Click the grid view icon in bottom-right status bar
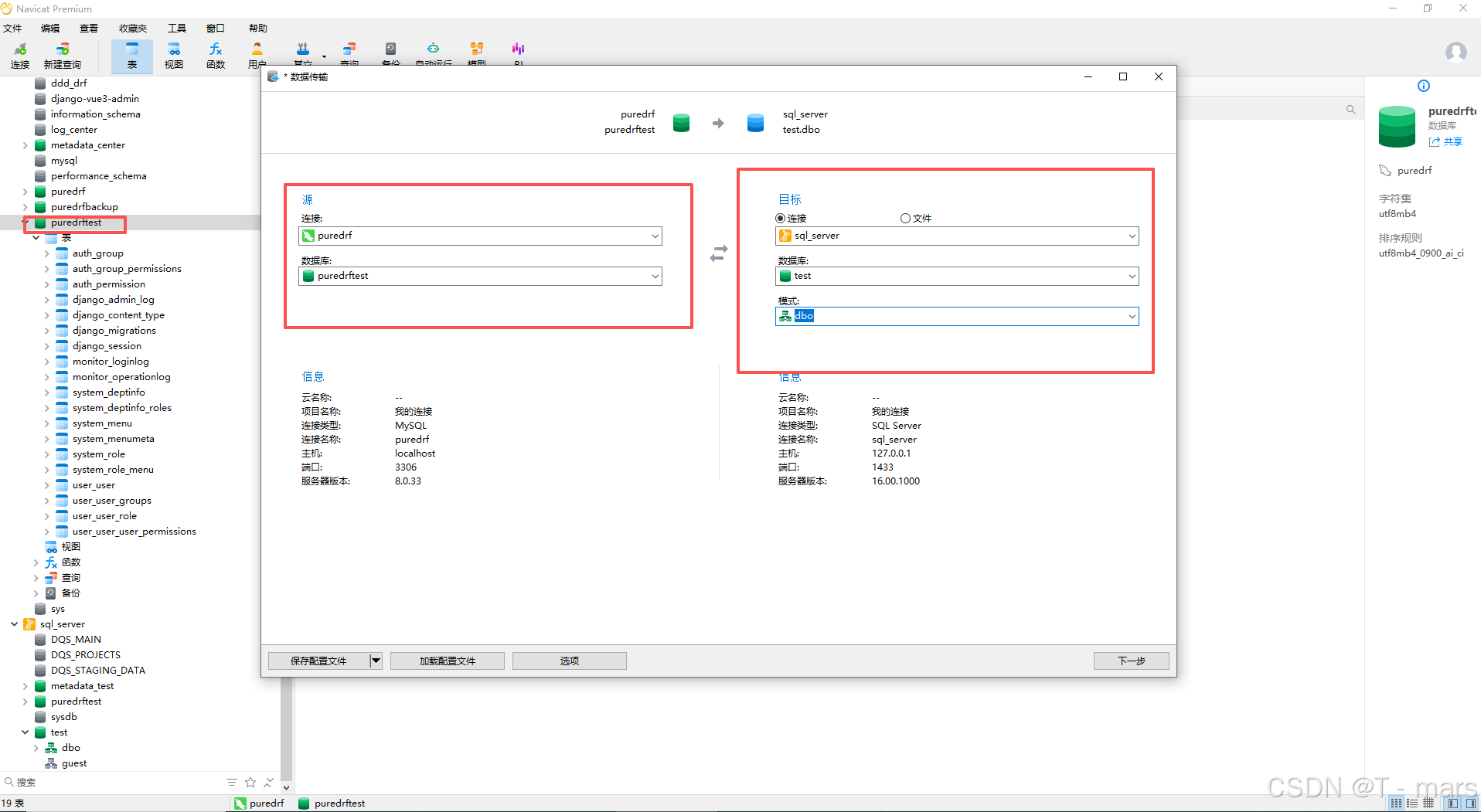 point(1396,804)
